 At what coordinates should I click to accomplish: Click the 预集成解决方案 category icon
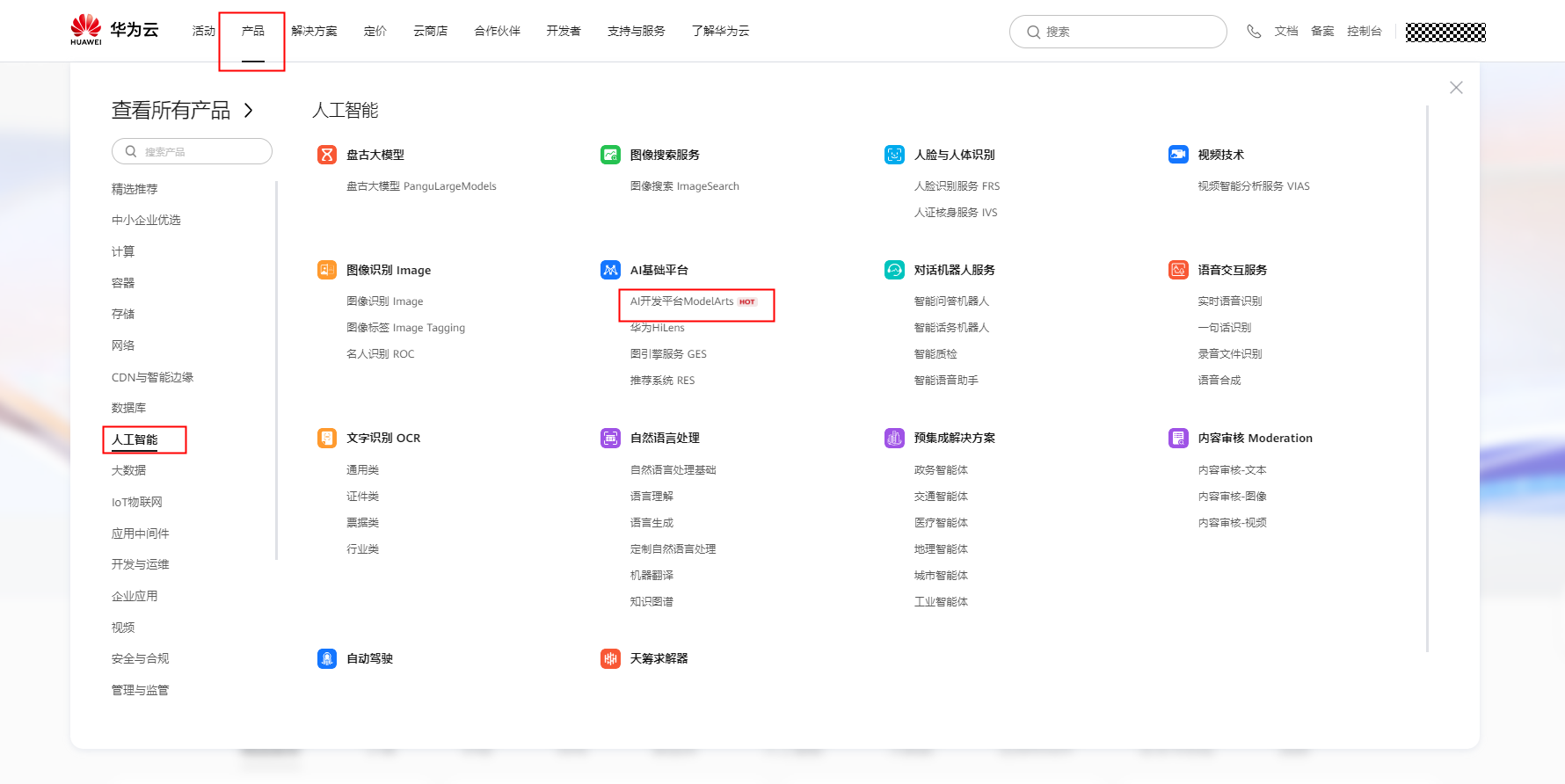coord(894,438)
